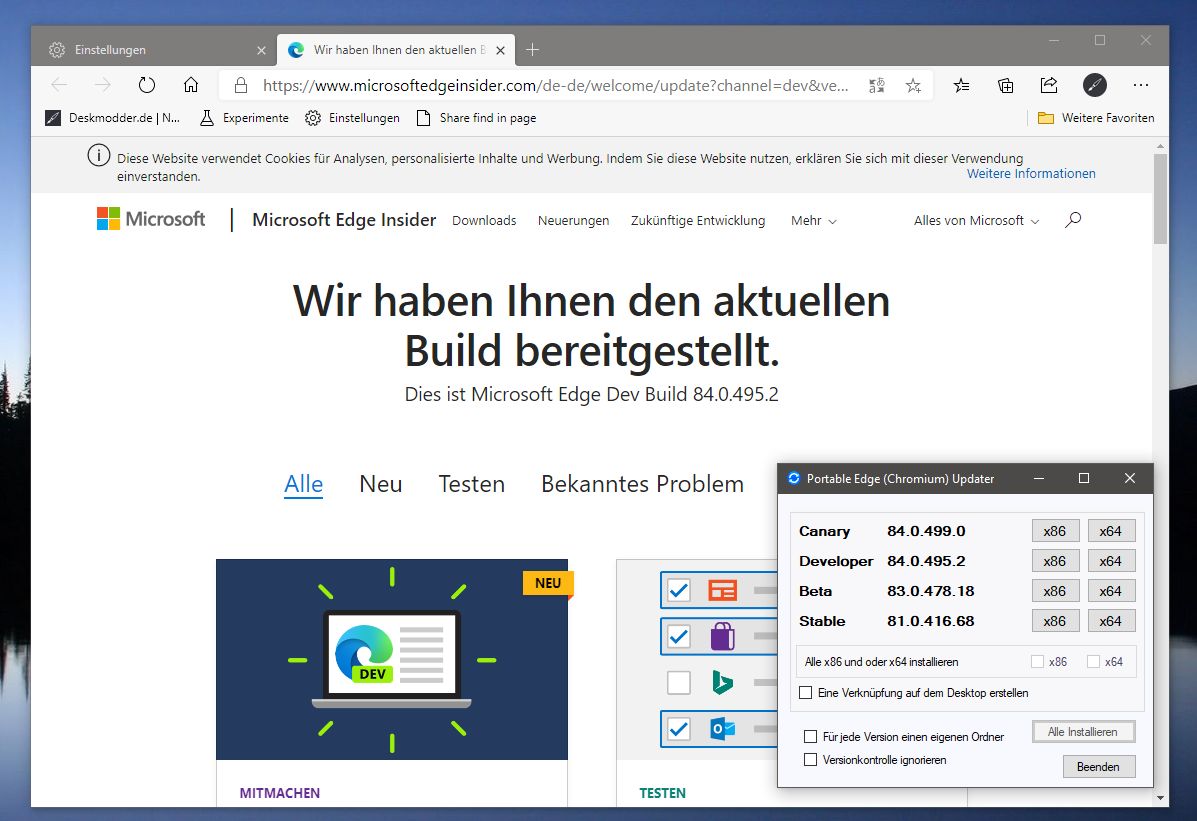Select the Alle filter tab

pos(304,484)
